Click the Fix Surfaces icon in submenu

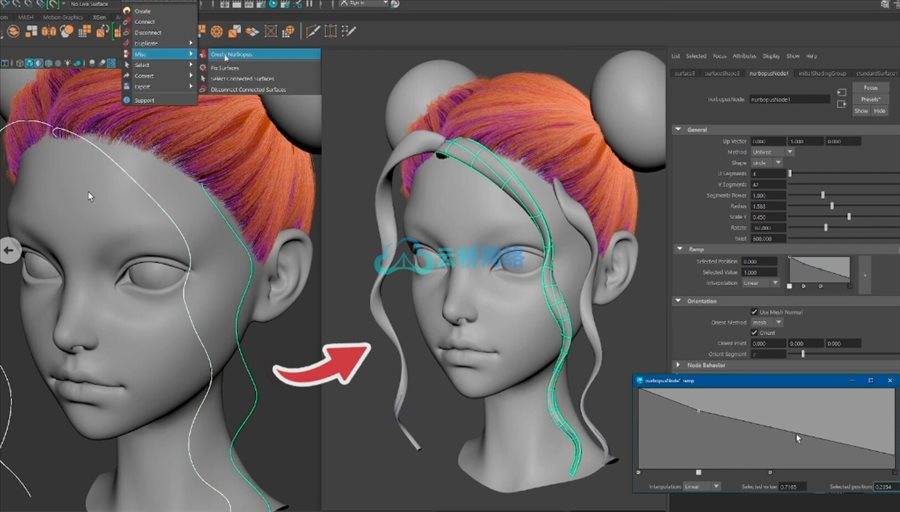(x=203, y=66)
